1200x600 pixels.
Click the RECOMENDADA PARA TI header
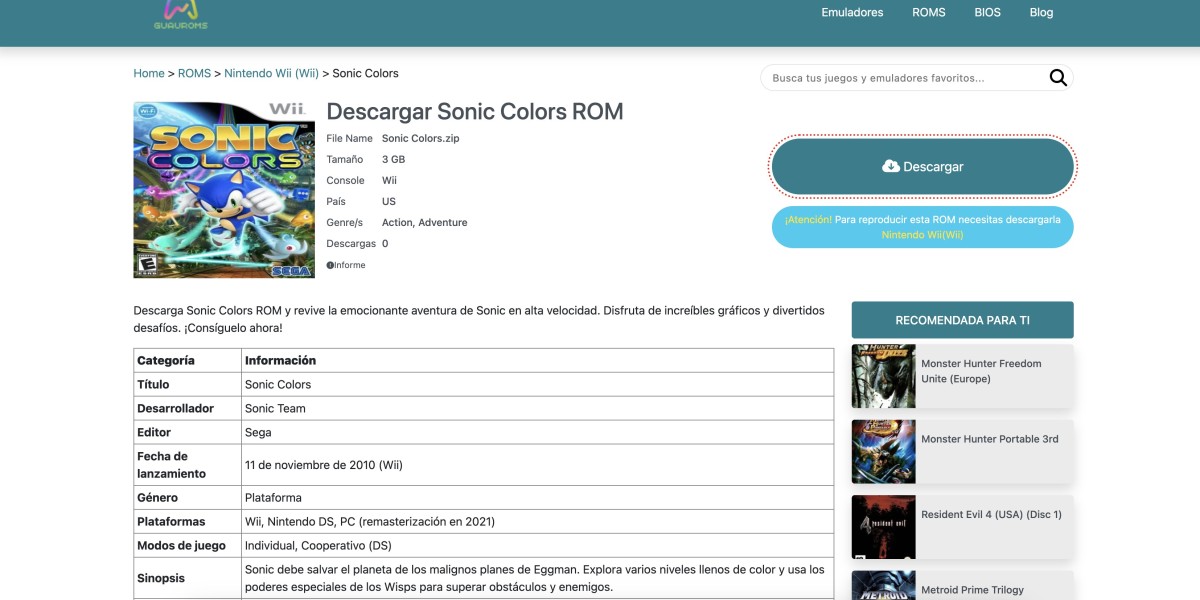pyautogui.click(x=962, y=320)
